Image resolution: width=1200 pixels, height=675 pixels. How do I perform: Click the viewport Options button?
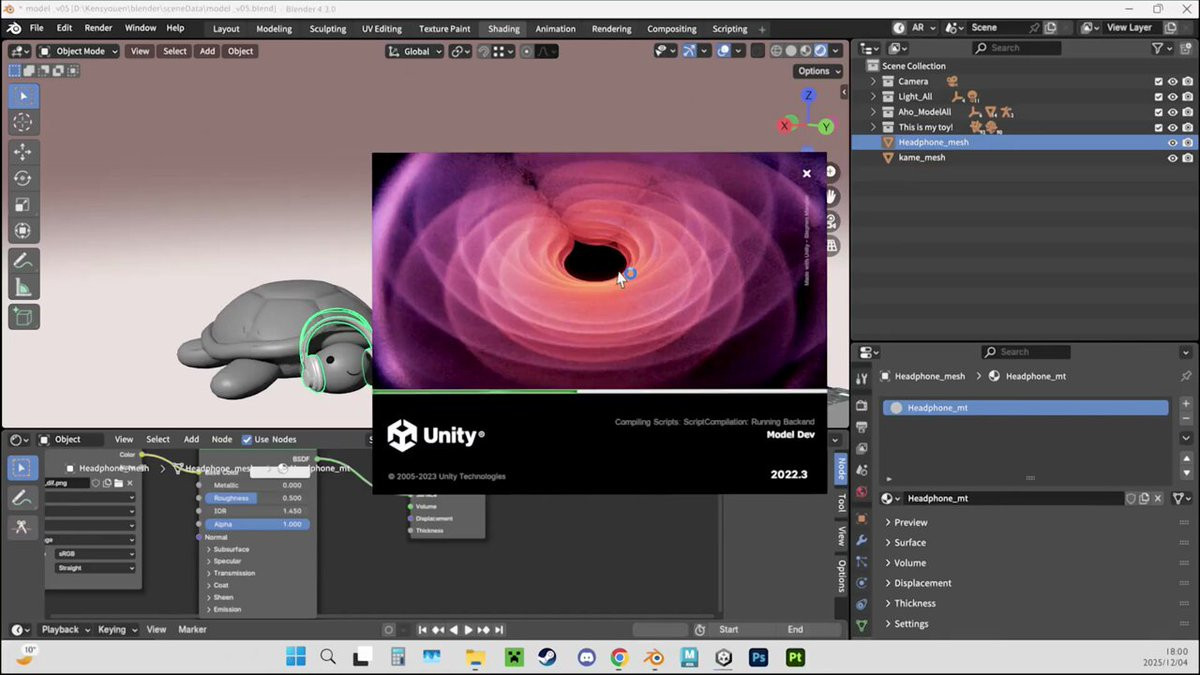818,71
